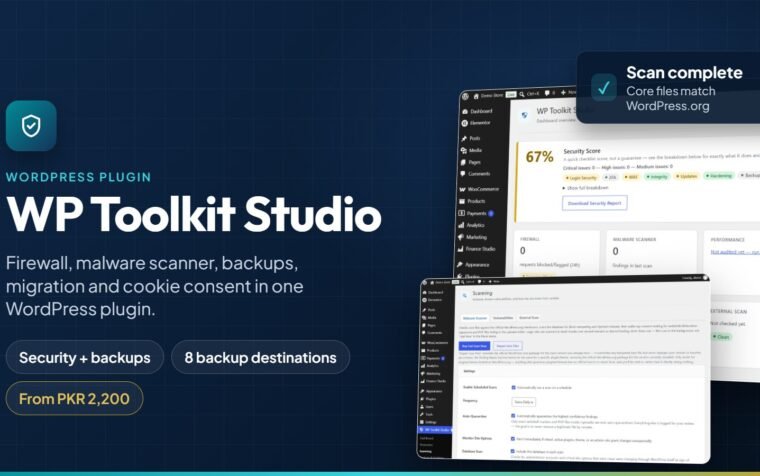Click the search icon in back window admin bar
Screen dimensions: 760x476
[522, 94]
